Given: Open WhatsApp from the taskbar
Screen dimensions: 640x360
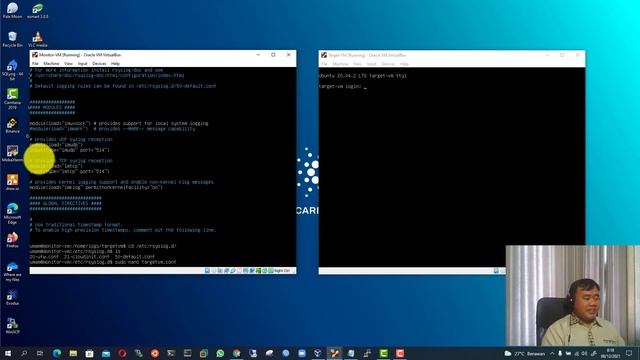Looking at the screenshot, I should pos(220,353).
